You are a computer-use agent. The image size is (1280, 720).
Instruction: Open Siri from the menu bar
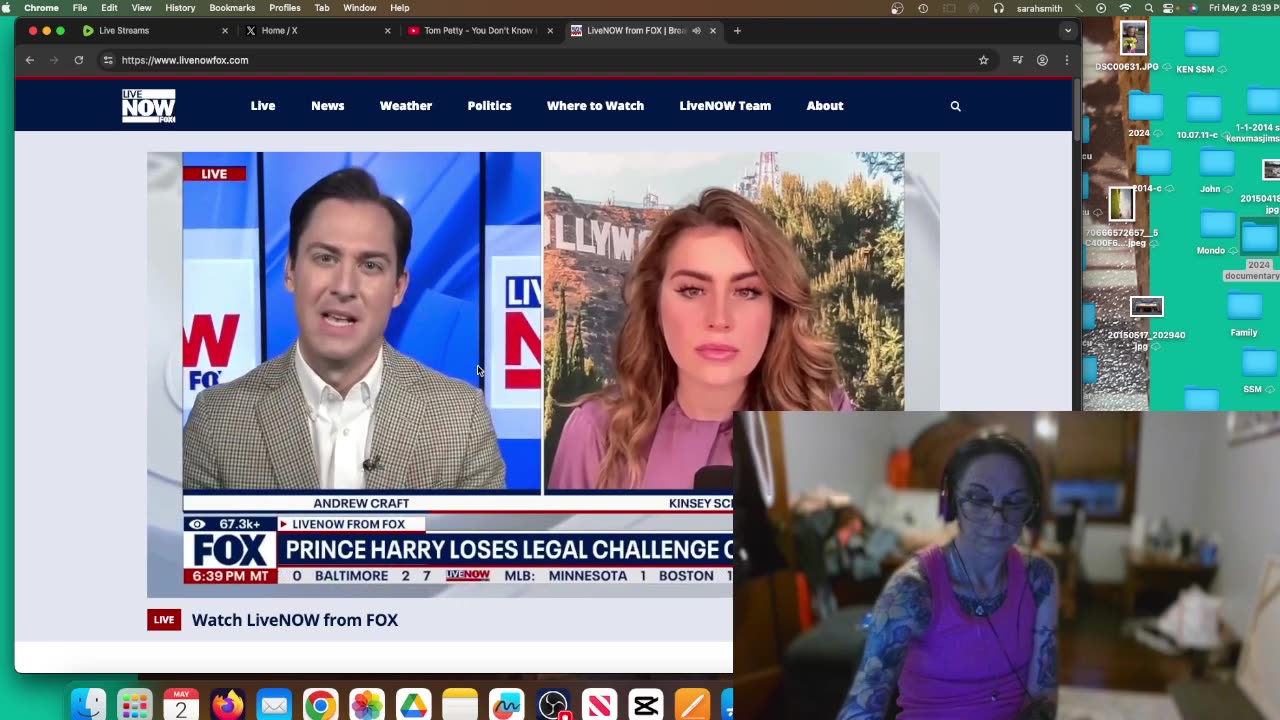coord(1193,8)
